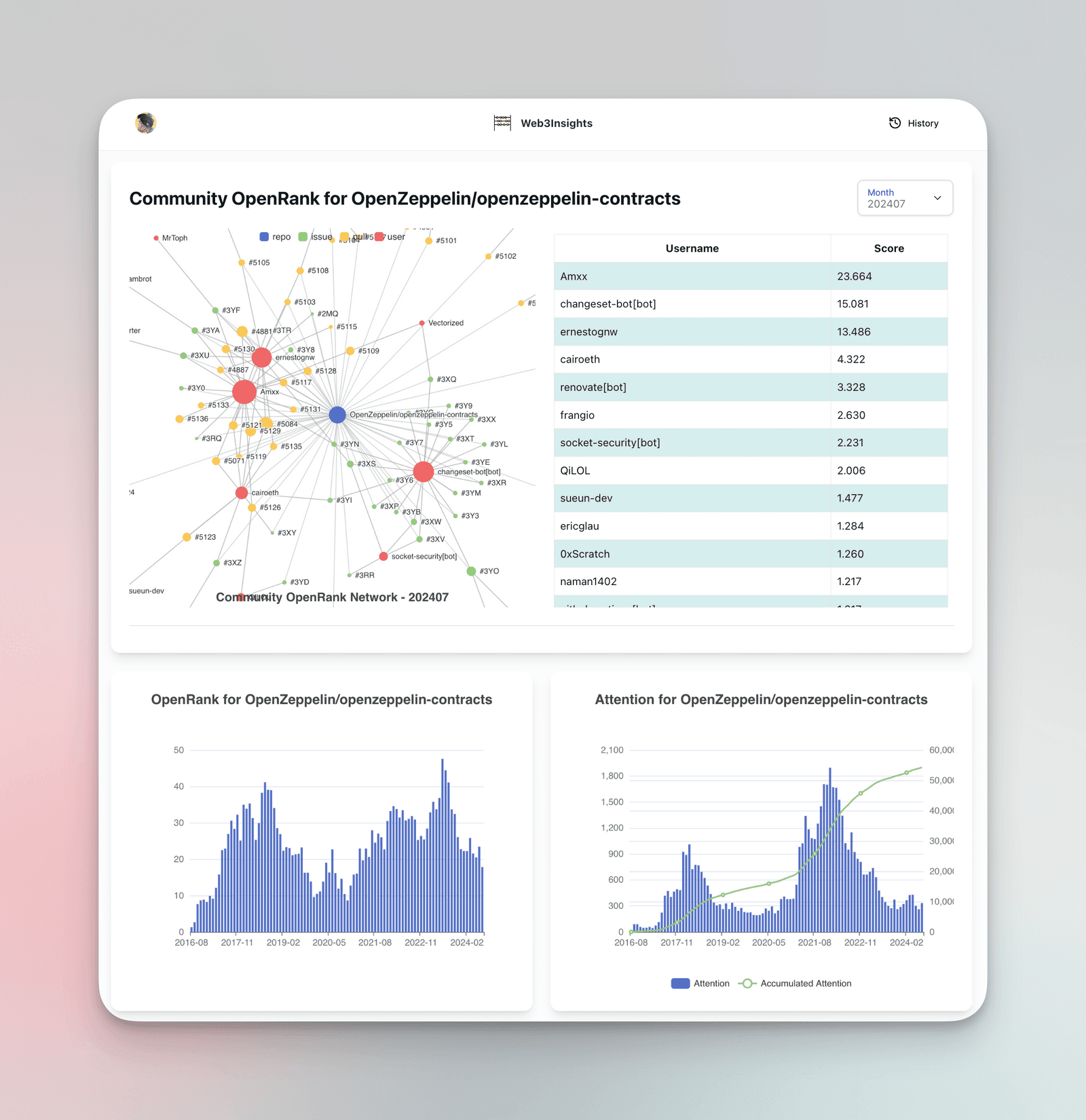Click the red changeset-bot[bot] node

(x=424, y=472)
